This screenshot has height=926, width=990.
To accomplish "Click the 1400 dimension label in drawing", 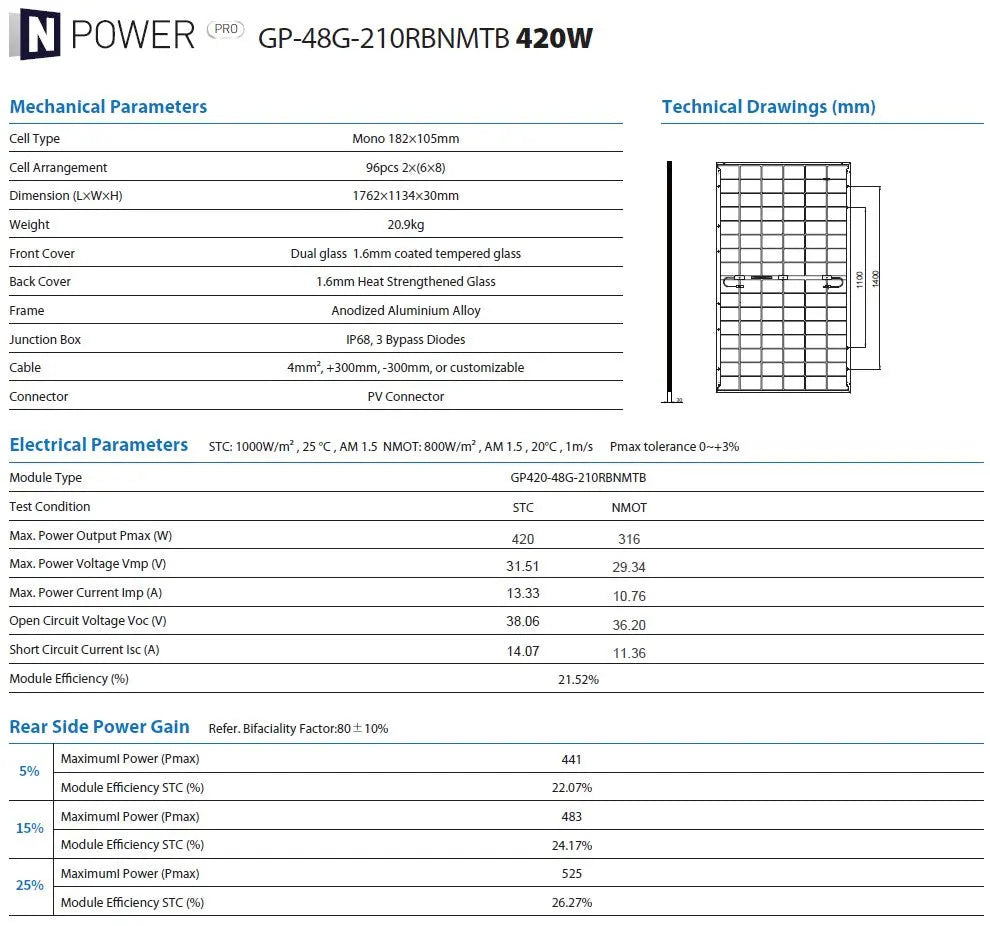I will (876, 278).
